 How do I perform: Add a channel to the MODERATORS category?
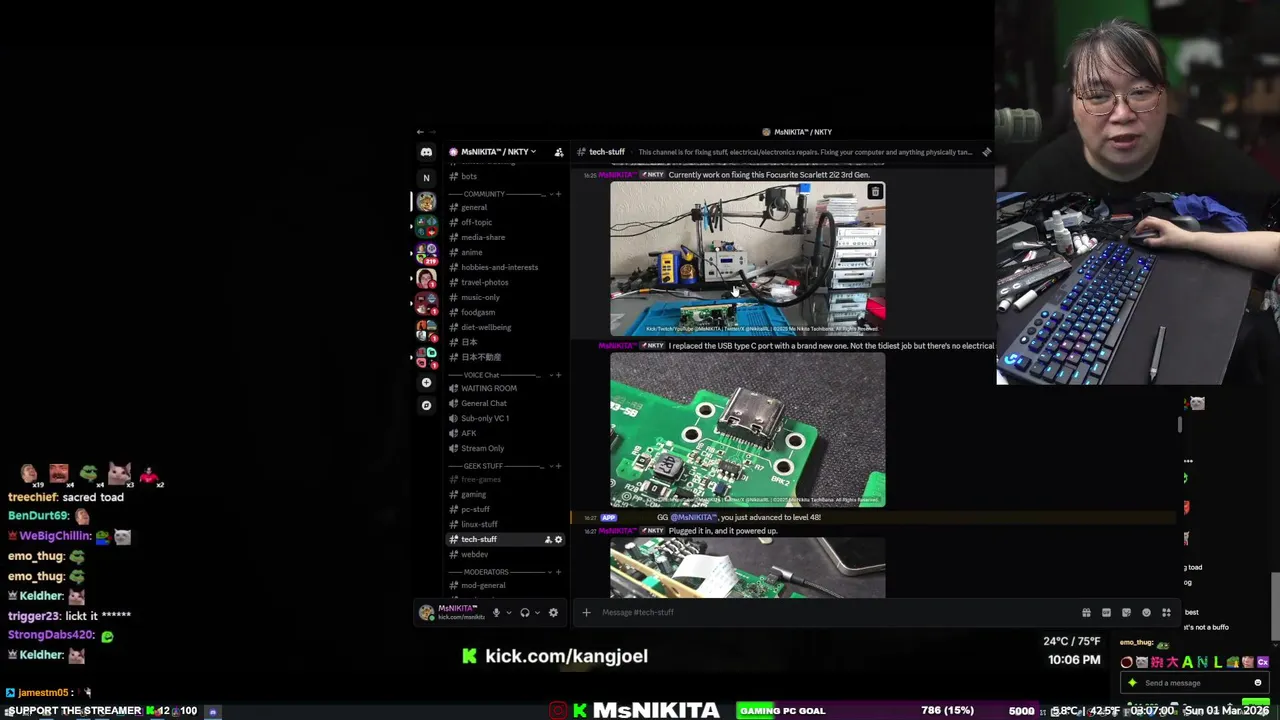click(558, 572)
